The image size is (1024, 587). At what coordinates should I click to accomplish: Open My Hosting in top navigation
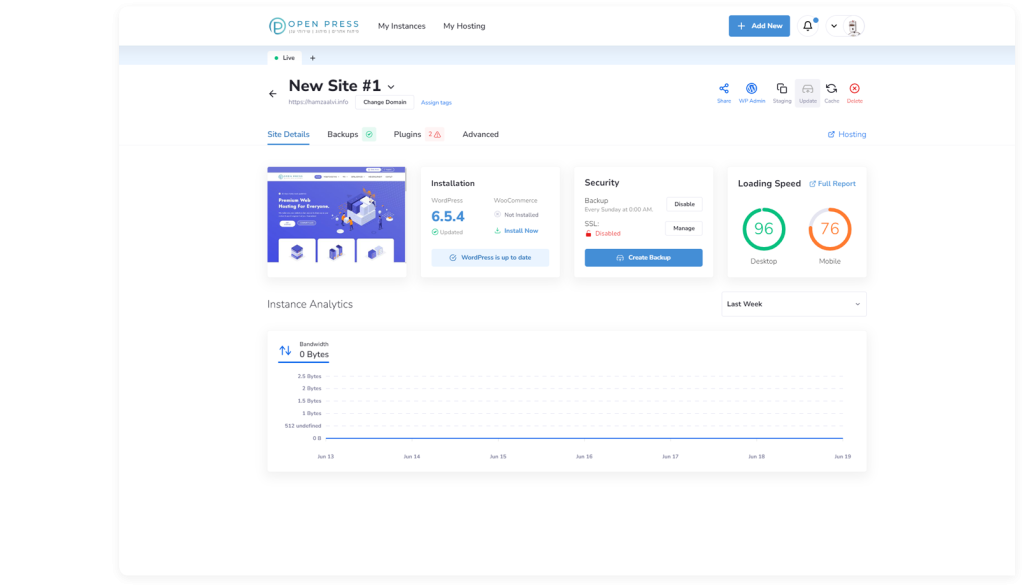[464, 26]
